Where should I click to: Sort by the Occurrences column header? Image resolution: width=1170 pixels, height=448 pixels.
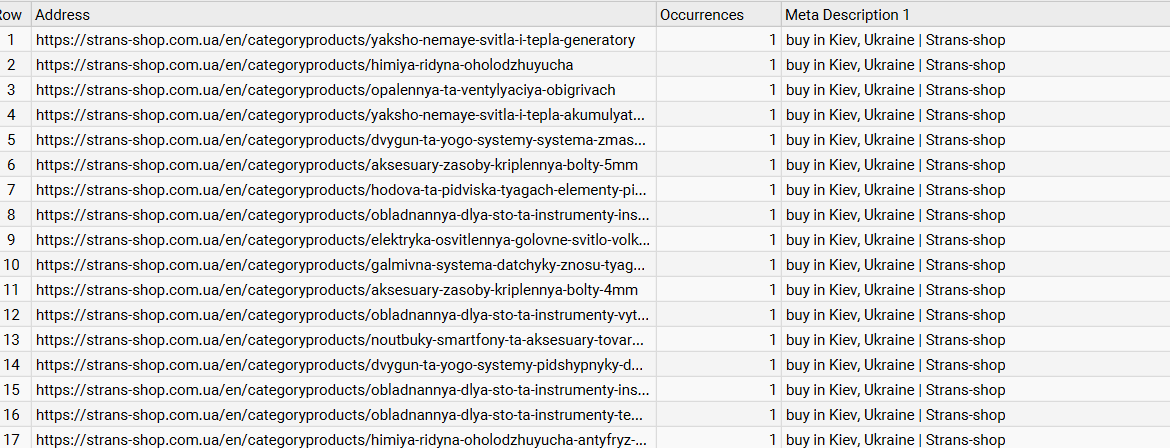[x=719, y=15]
